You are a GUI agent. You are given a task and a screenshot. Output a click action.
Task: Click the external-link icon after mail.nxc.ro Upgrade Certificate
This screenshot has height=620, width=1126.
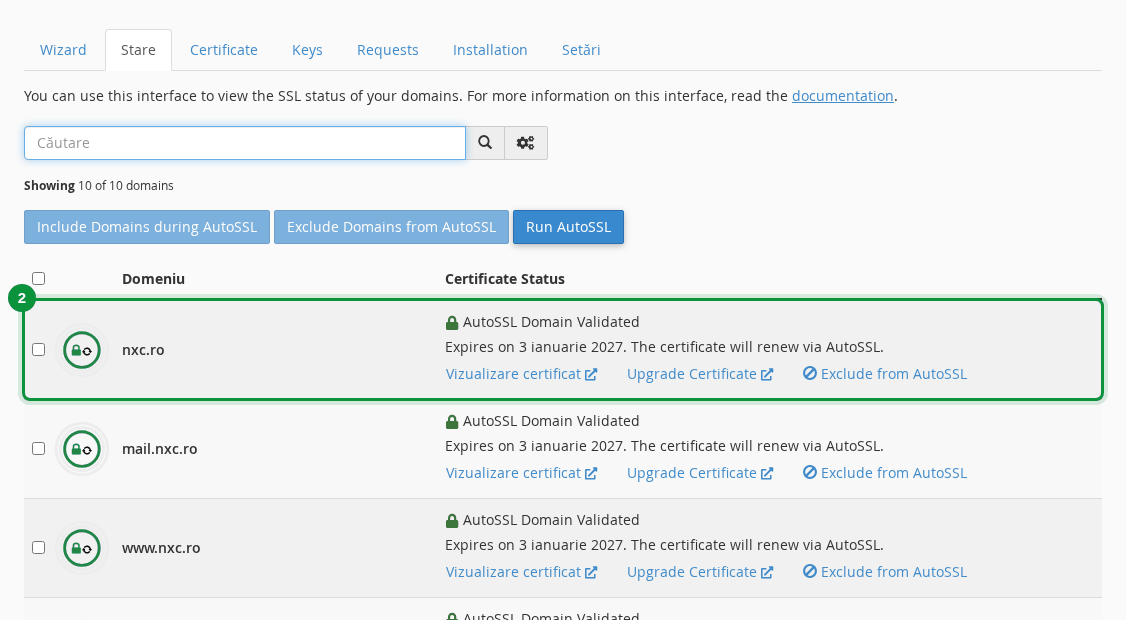767,473
